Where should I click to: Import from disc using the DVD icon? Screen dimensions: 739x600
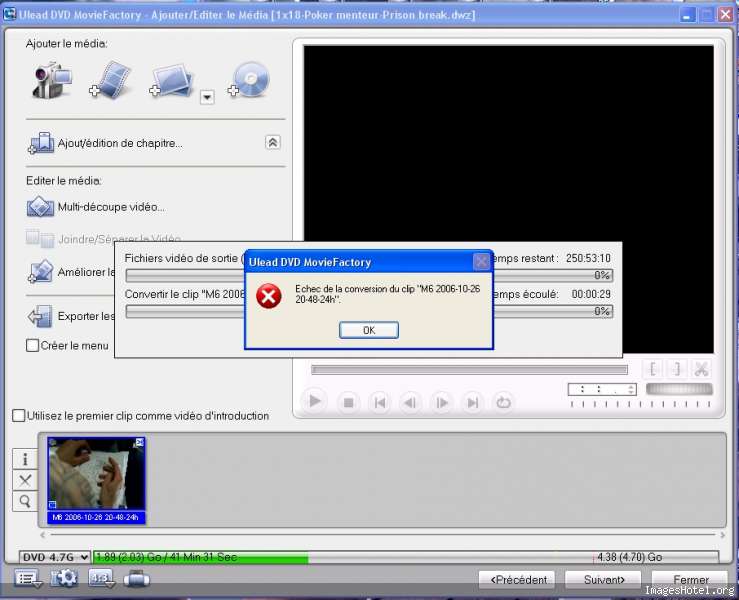tap(249, 80)
